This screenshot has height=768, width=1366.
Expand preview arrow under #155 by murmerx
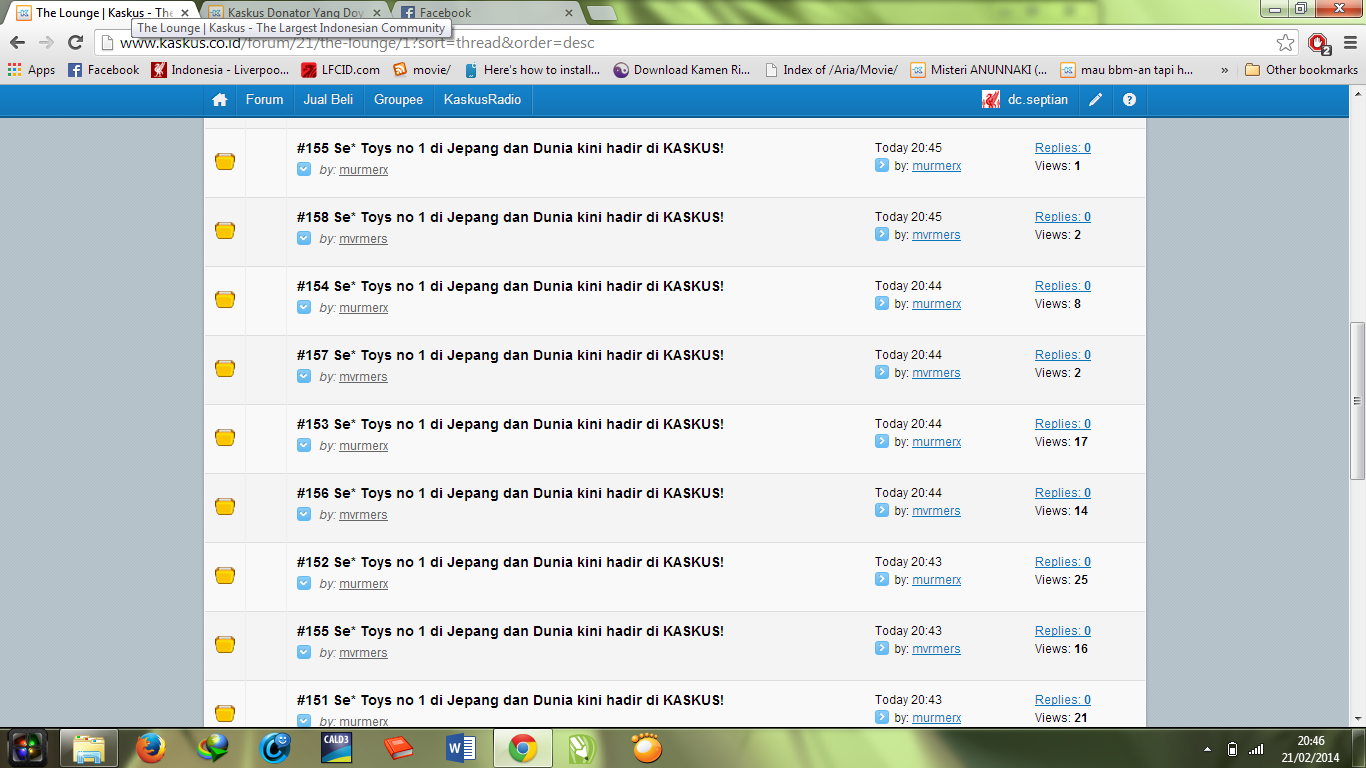(x=304, y=169)
